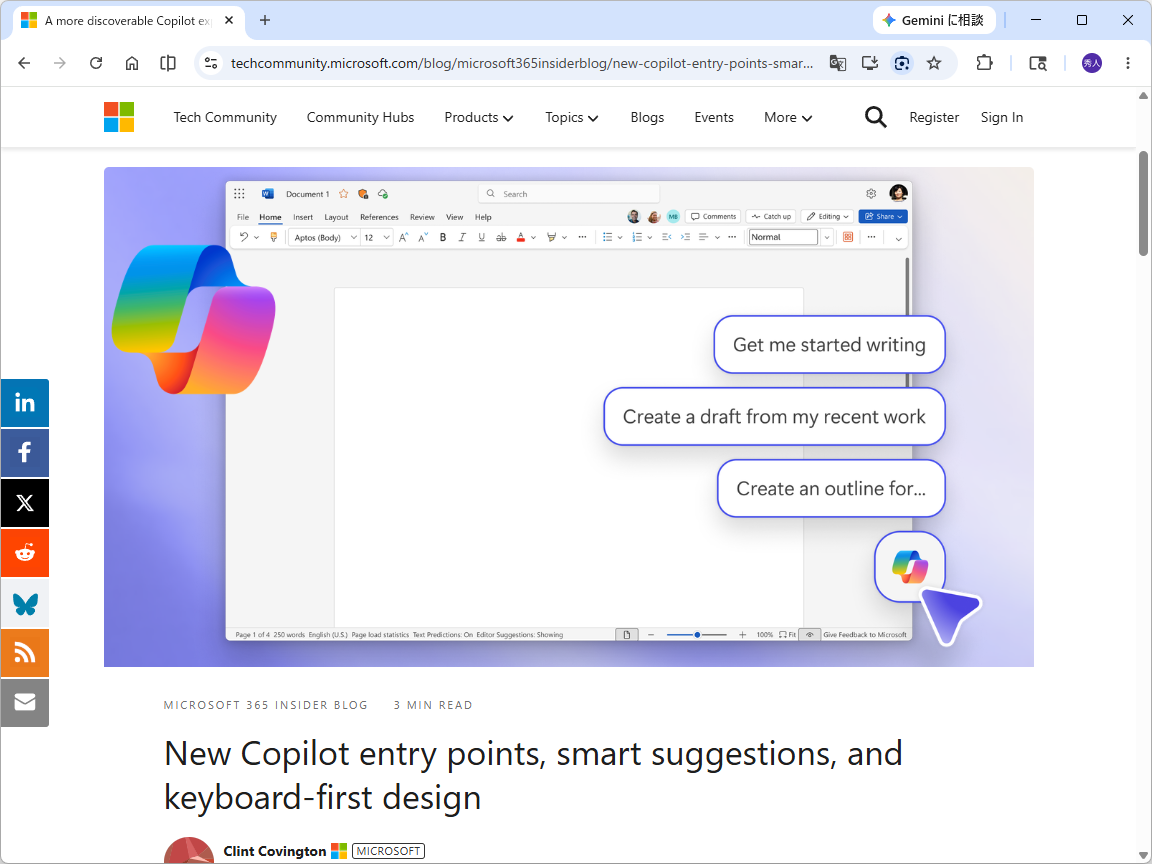
Task: Open Chrome three-dot menu
Action: click(x=1128, y=63)
